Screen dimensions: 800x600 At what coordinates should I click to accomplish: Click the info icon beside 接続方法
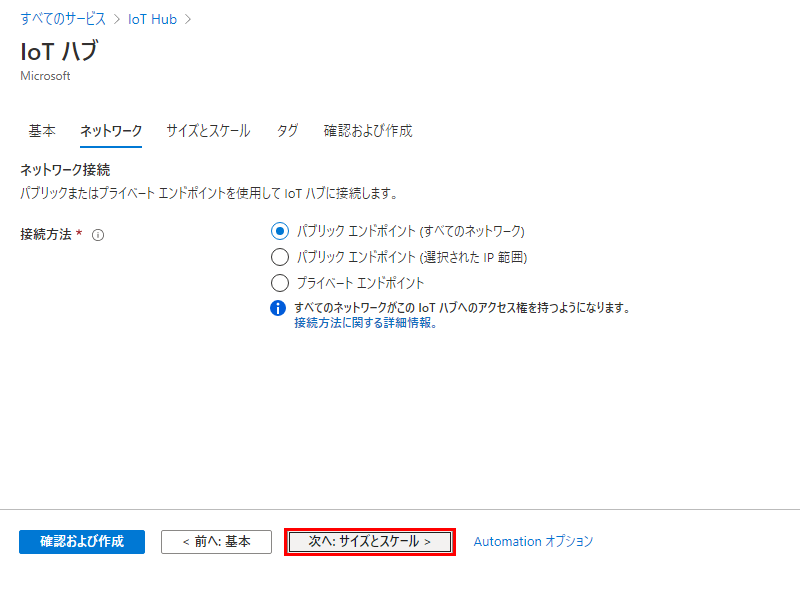point(98,235)
